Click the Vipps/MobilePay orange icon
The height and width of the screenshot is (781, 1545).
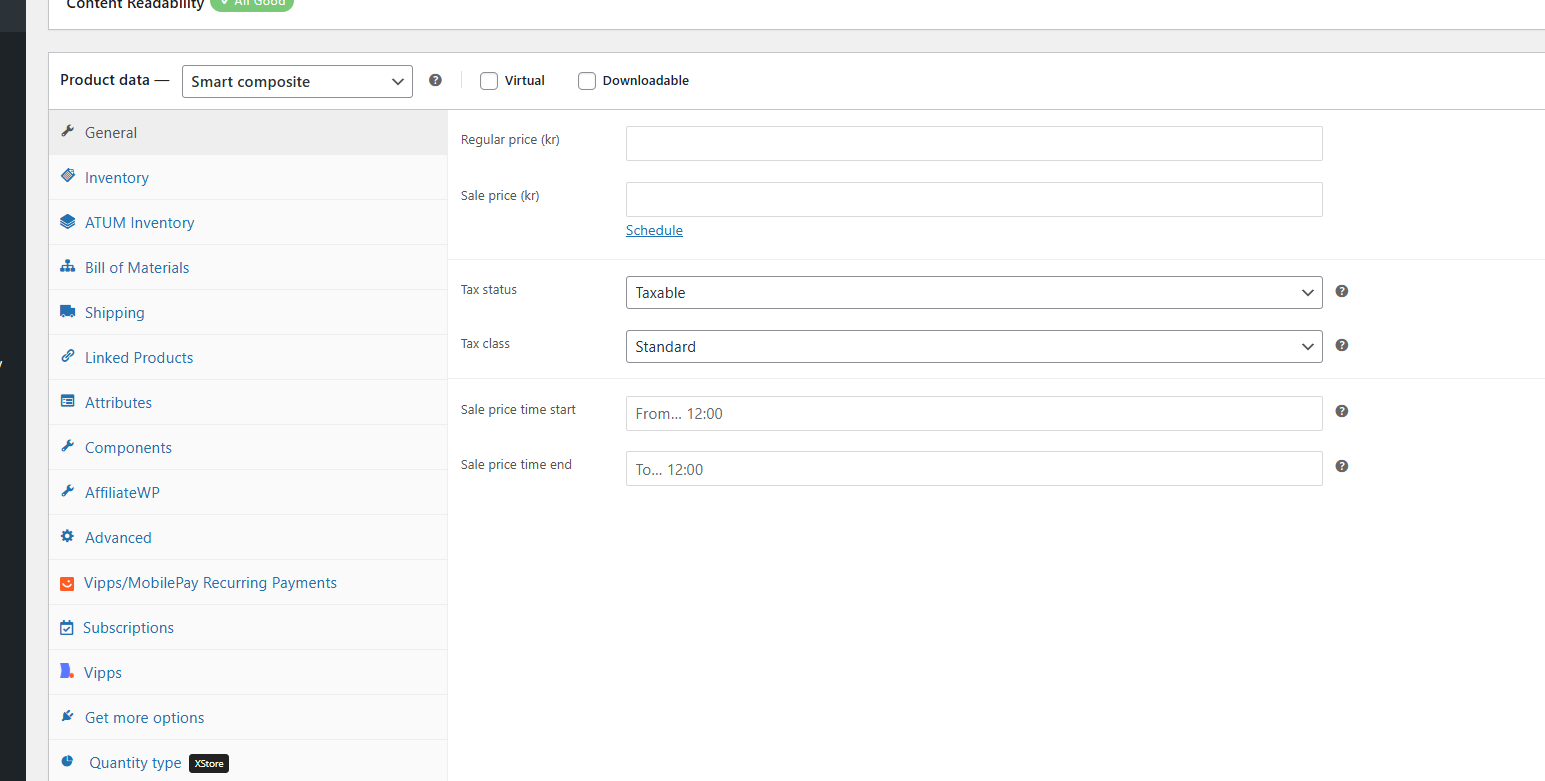click(x=67, y=583)
